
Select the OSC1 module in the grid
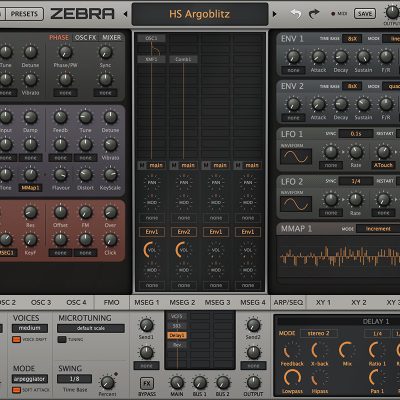pos(151,38)
